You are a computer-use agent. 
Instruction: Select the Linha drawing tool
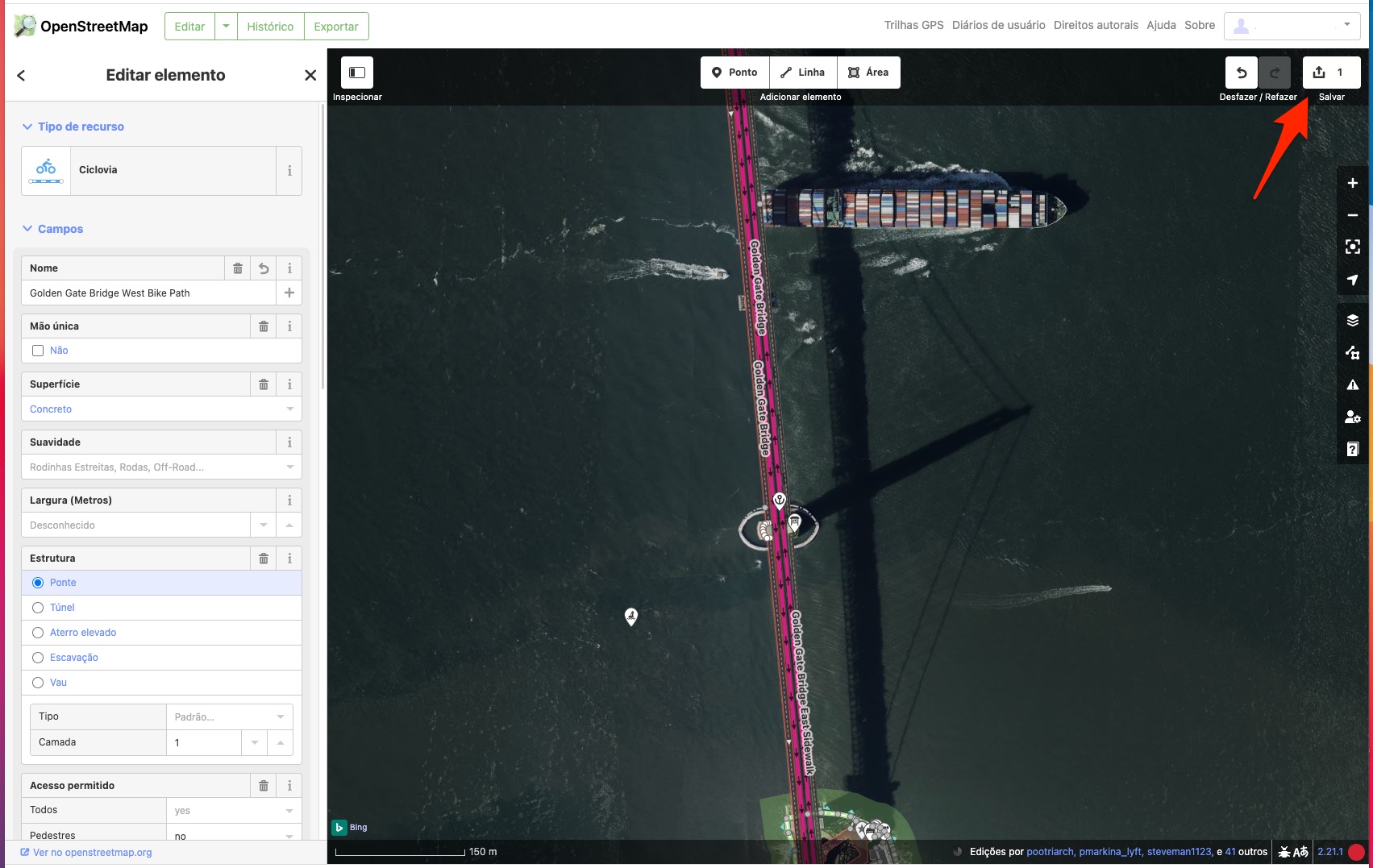coord(803,73)
